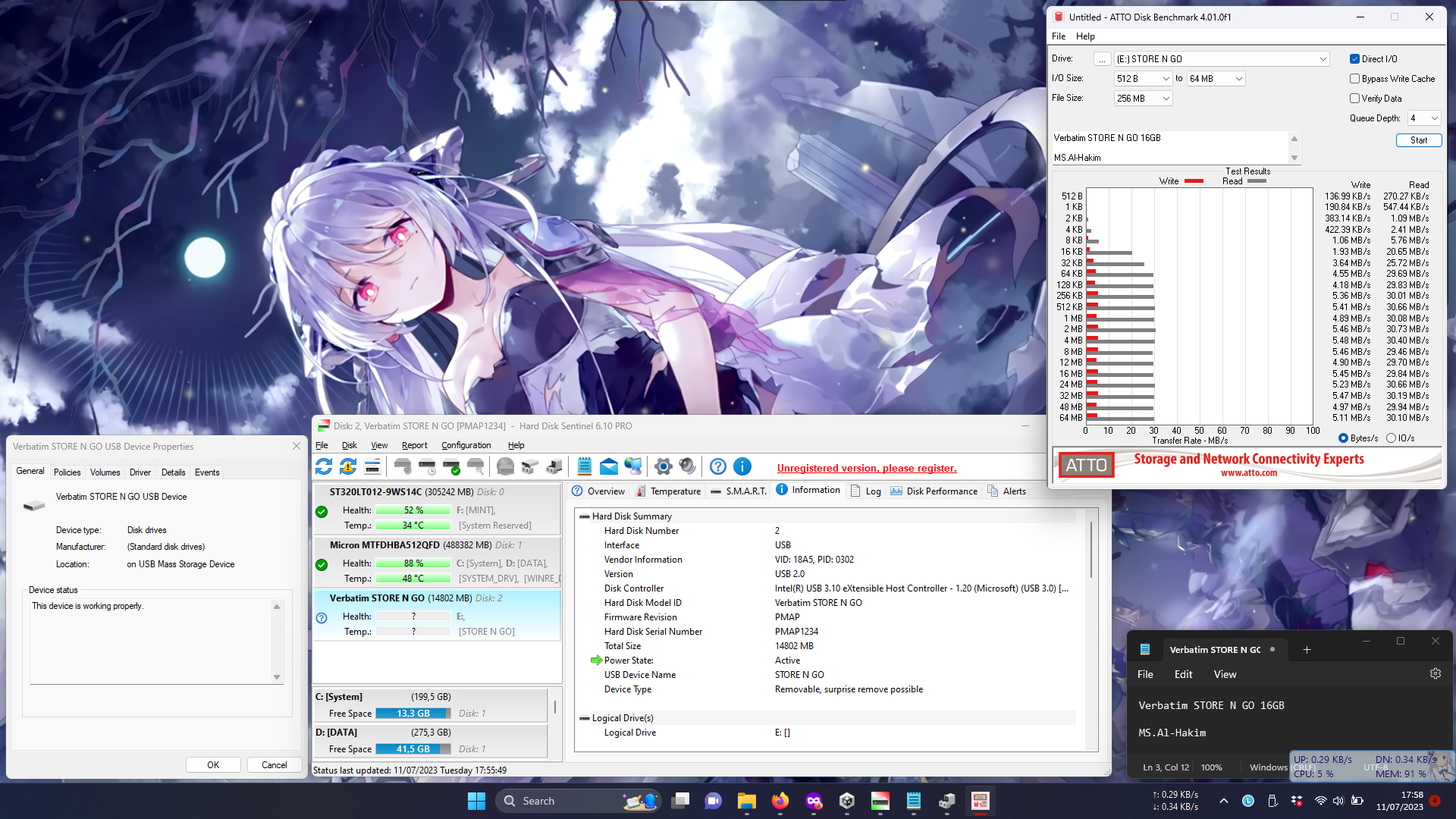This screenshot has height=819, width=1456.
Task: Click the drive browse '...' button in ATTO
Action: click(1102, 59)
